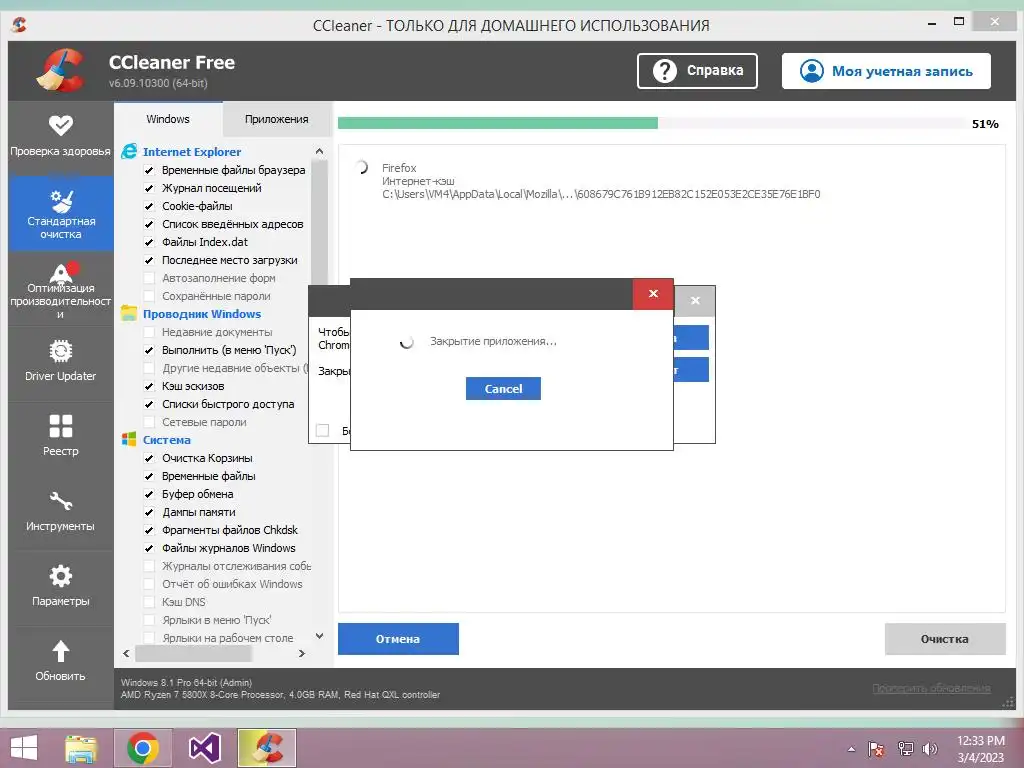Open Visual Studio from taskbar
This screenshot has width=1024, height=768.
pyautogui.click(x=204, y=748)
